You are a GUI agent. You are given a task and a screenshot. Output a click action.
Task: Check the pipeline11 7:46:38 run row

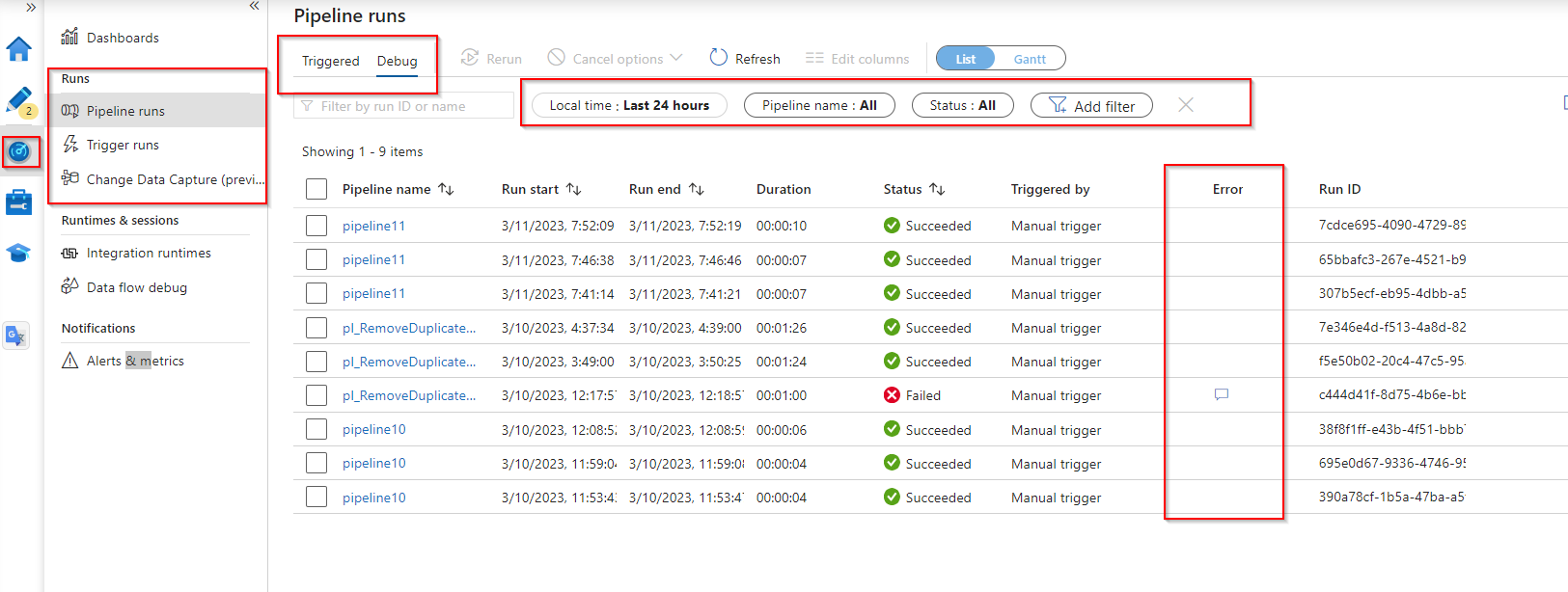point(316,259)
